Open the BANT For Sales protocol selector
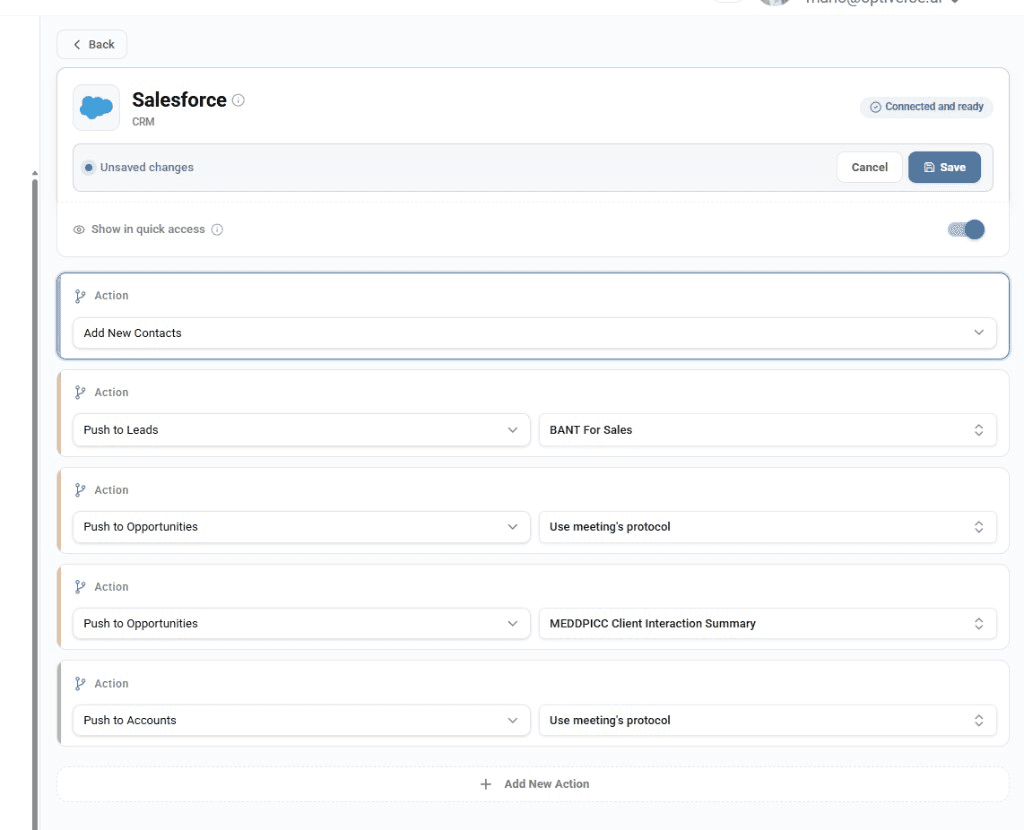 (767, 430)
